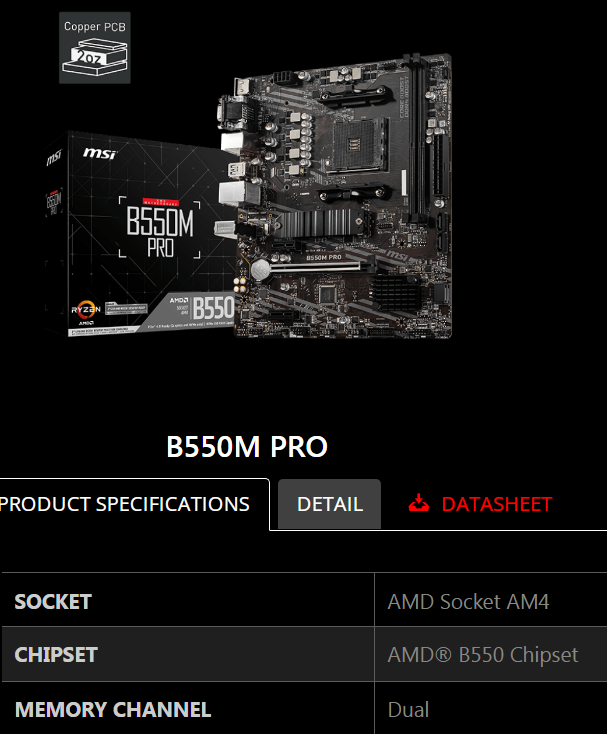
Task: Click the Ryzen logo on the box
Action: point(86,311)
